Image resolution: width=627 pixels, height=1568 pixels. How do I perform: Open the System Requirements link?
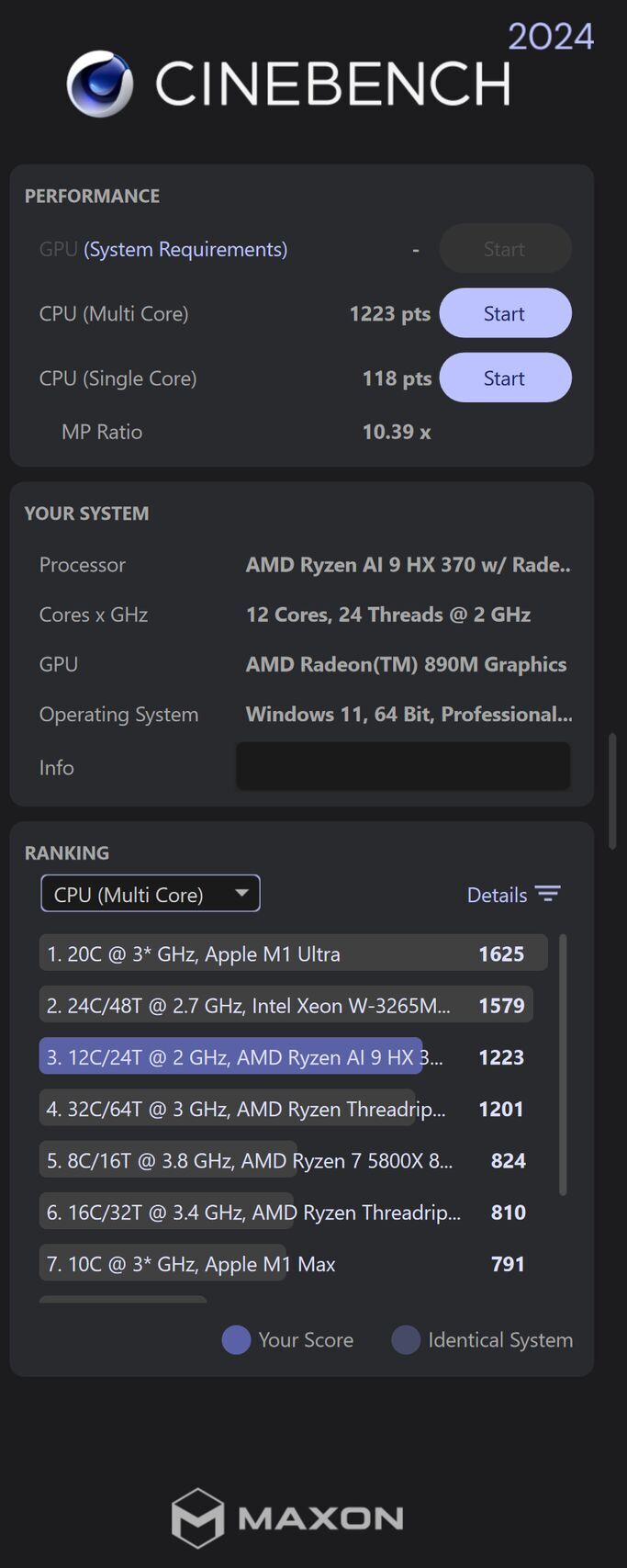184,249
